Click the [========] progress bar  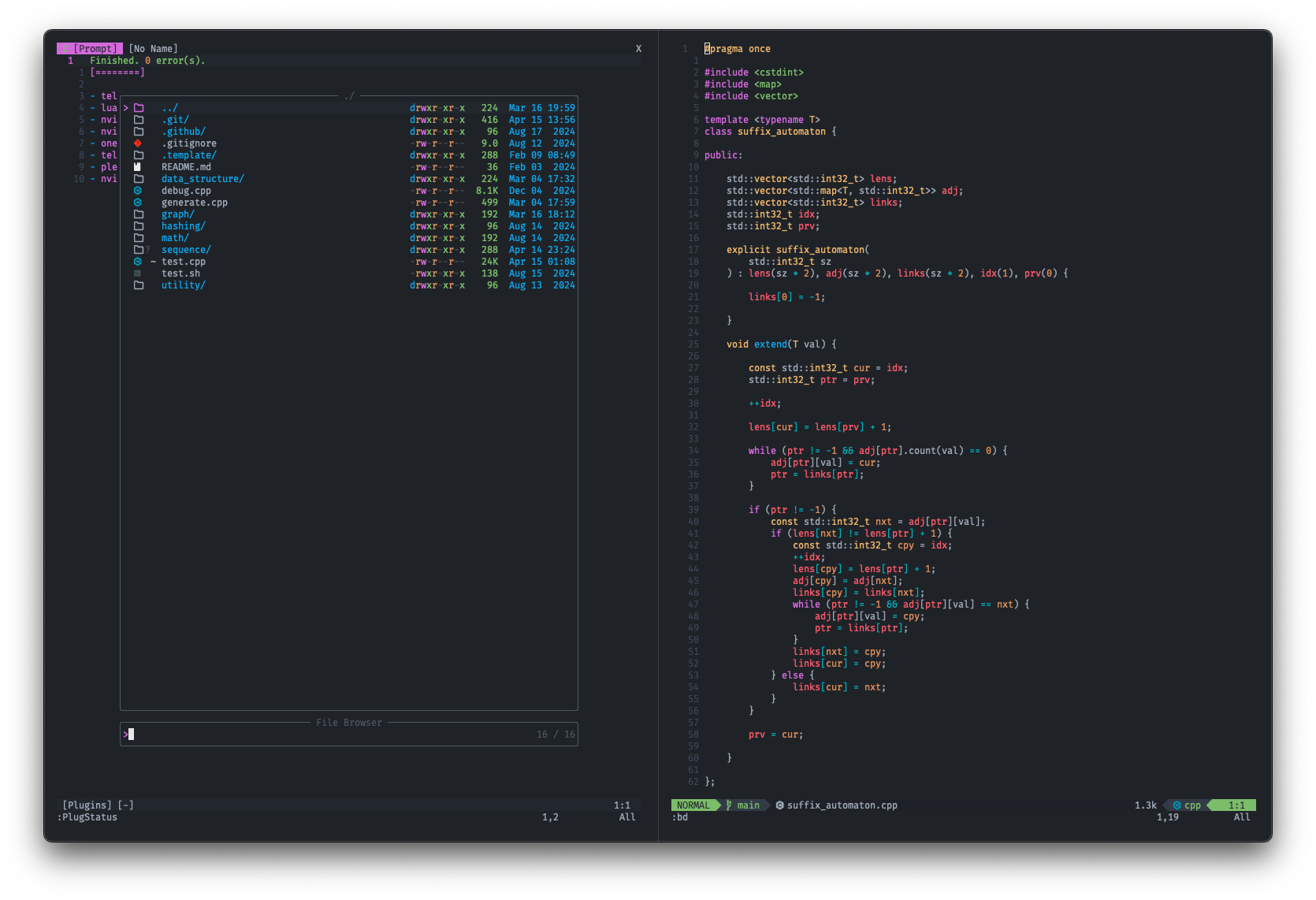point(117,73)
